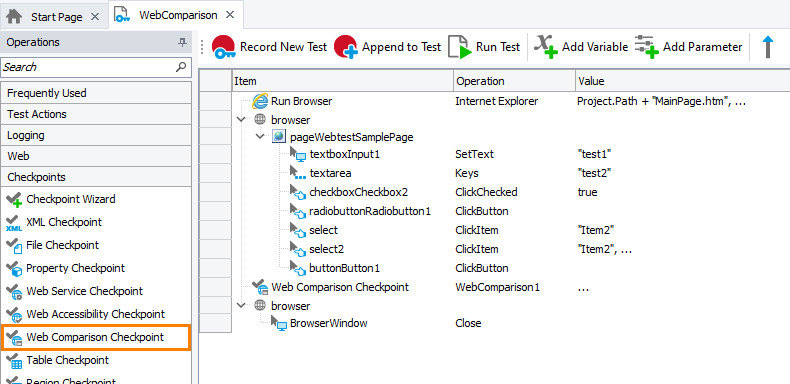
Task: Click the Operations panel title
Action: click(x=33, y=43)
